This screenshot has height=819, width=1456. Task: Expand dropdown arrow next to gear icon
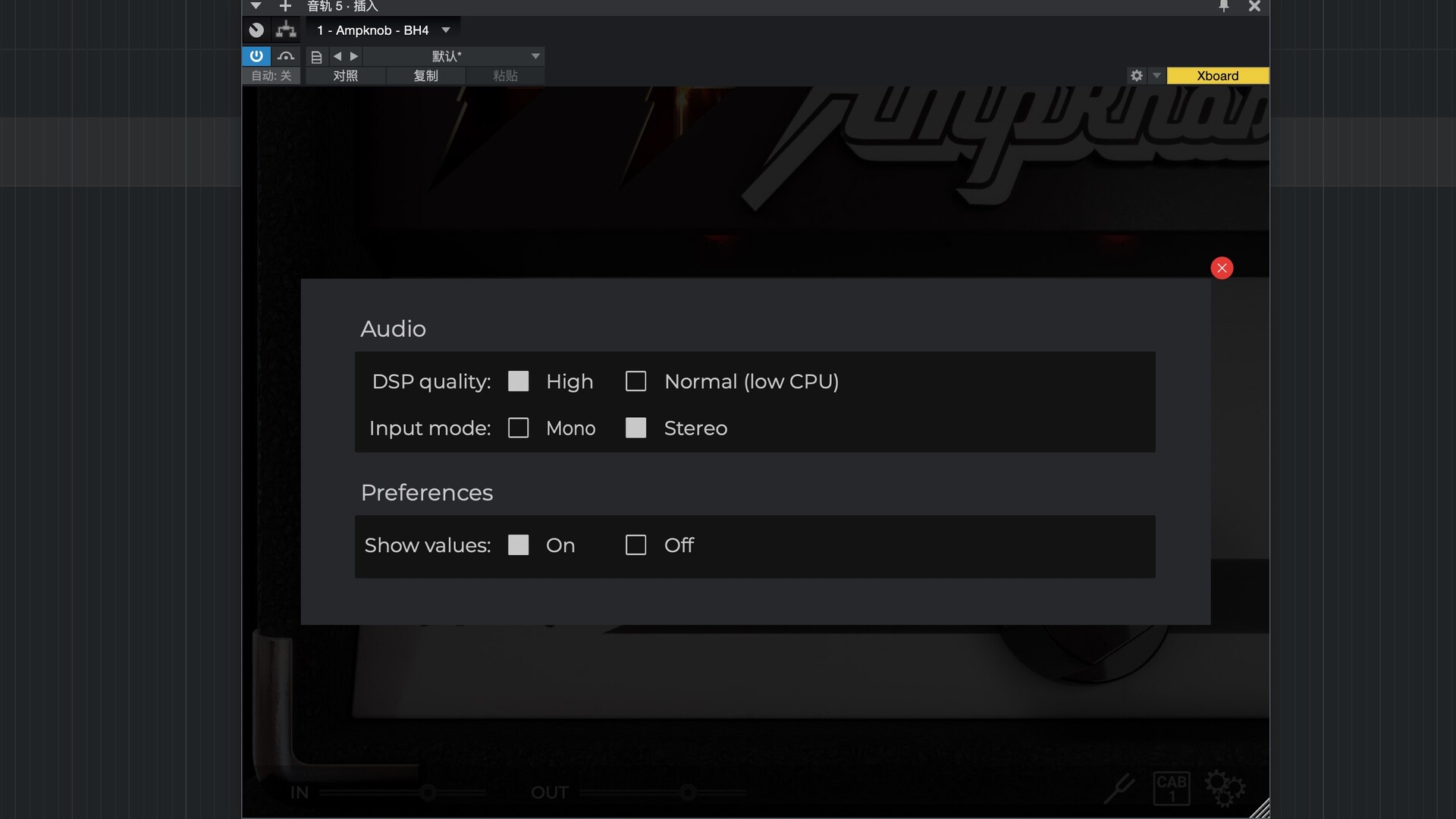pyautogui.click(x=1156, y=76)
